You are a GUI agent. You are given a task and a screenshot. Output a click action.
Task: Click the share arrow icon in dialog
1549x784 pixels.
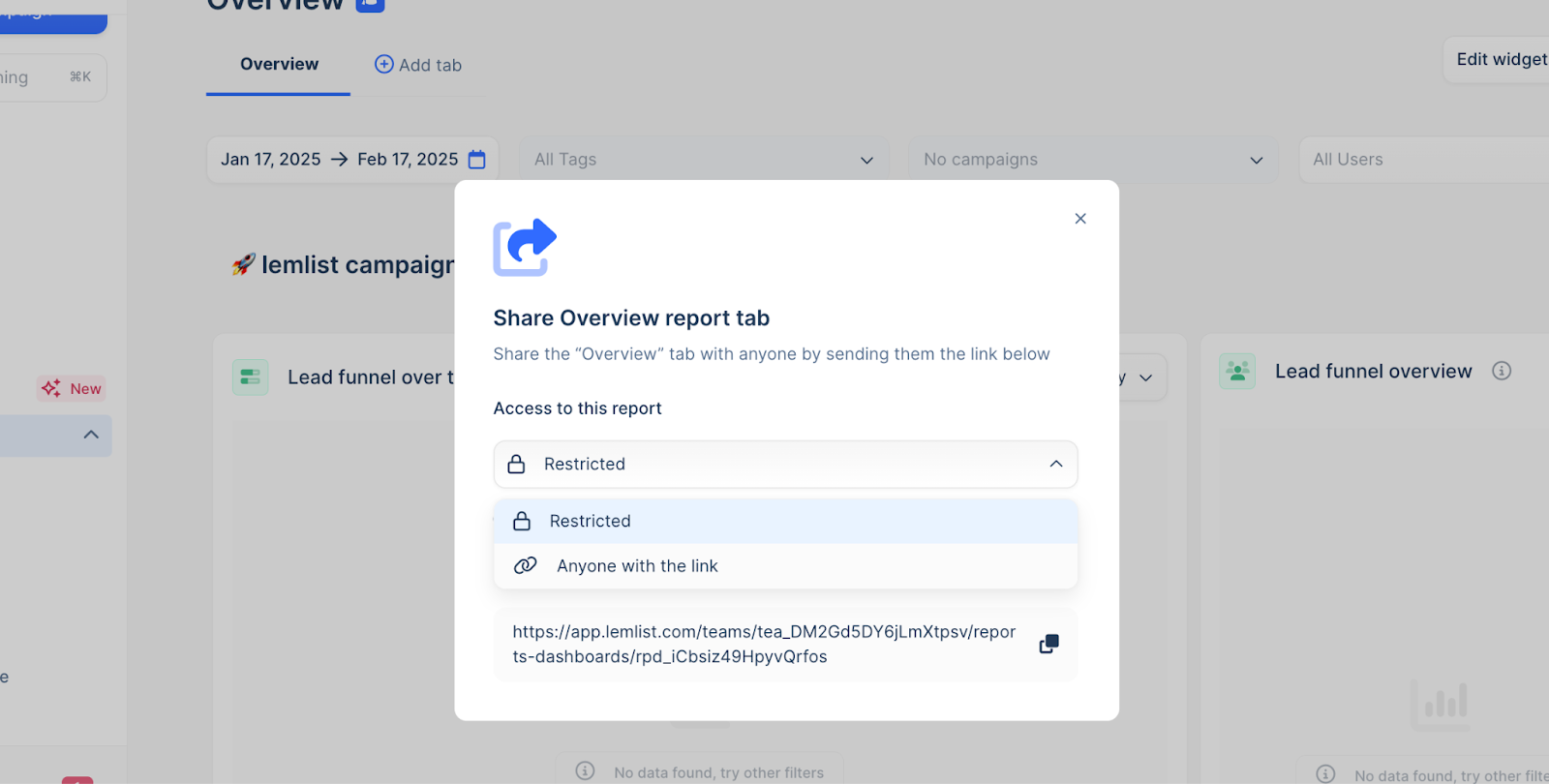[x=525, y=247]
